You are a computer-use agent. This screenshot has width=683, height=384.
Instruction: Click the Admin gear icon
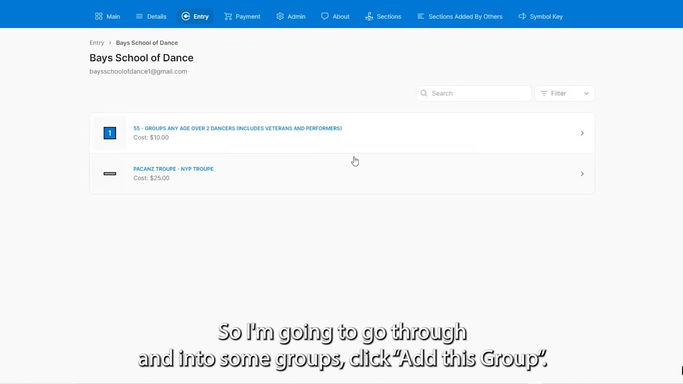click(x=280, y=17)
